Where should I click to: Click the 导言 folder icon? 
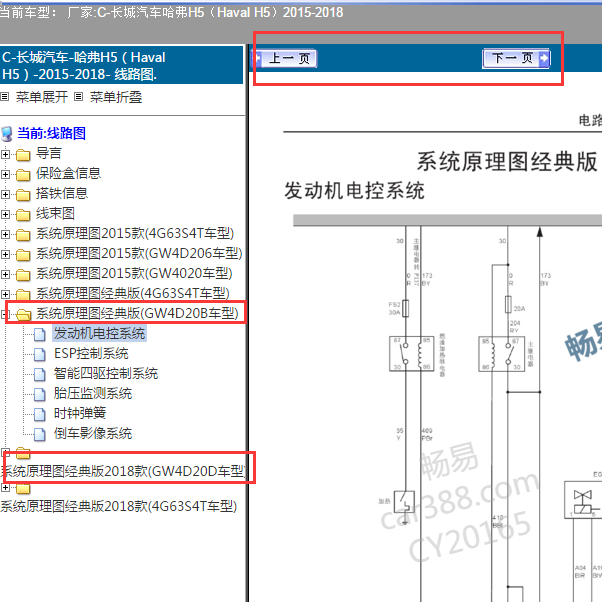tap(23, 155)
